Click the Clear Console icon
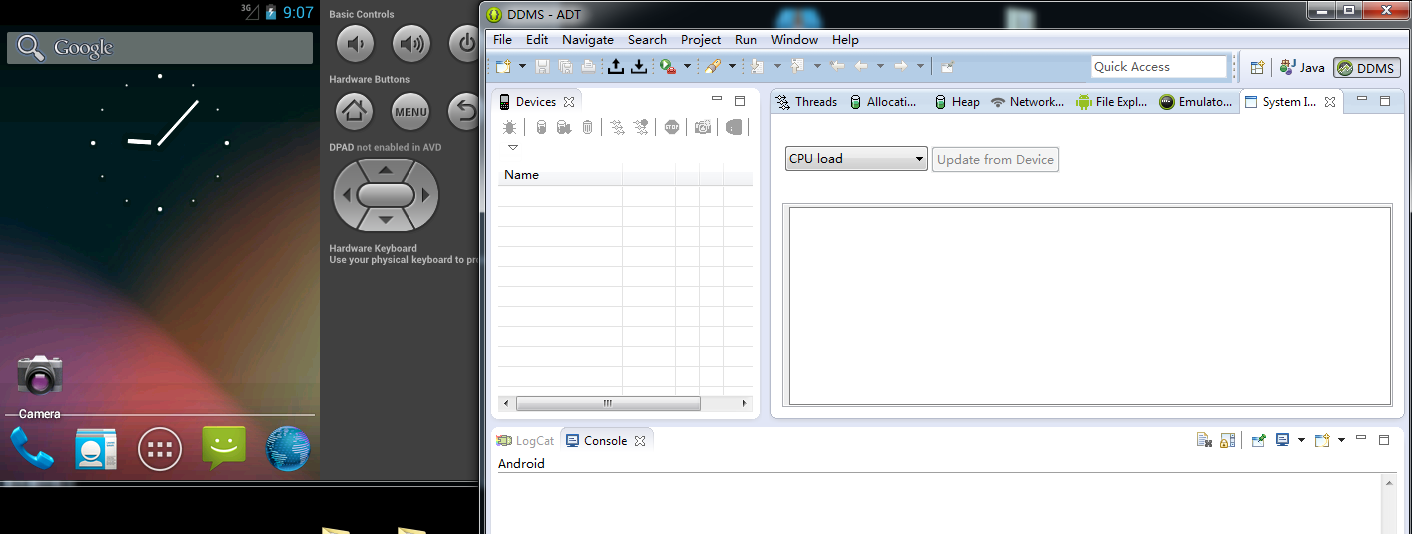 (x=1205, y=440)
